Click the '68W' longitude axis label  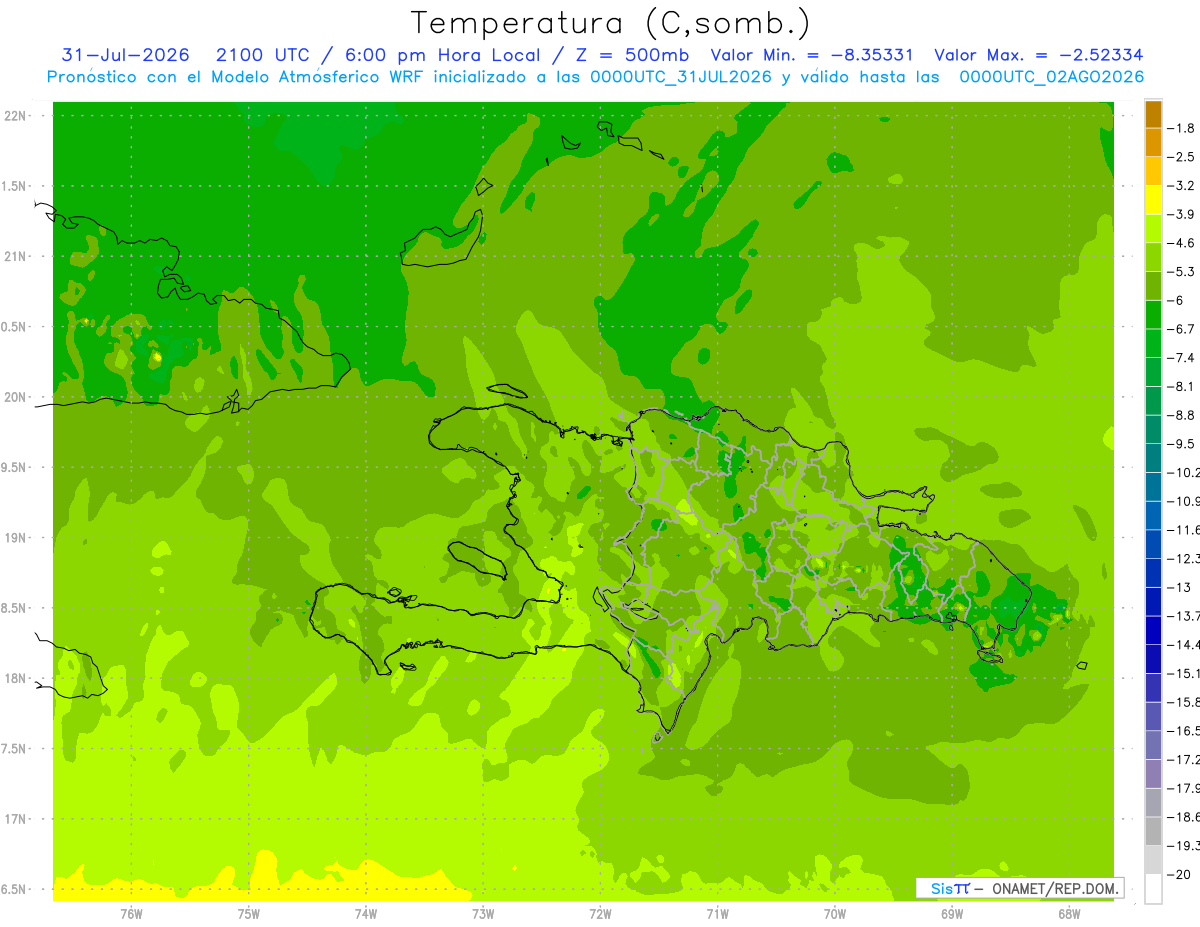point(1069,913)
